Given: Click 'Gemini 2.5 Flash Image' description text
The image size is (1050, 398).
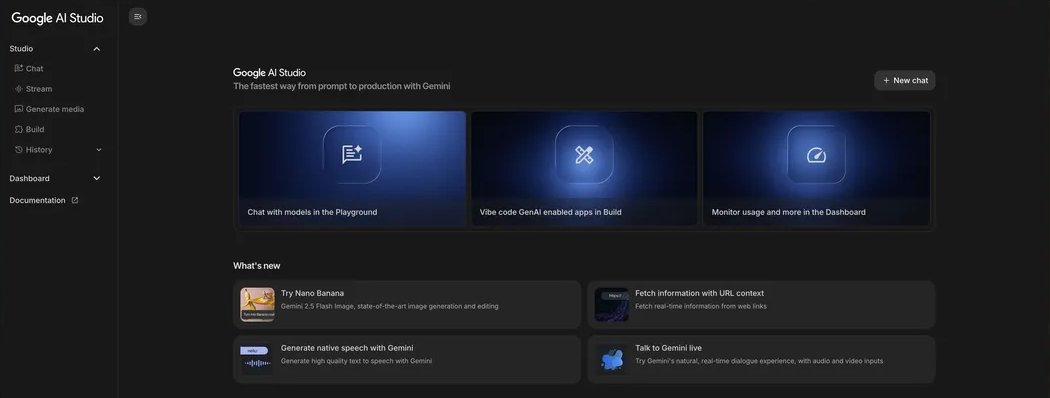Looking at the screenshot, I should click(390, 306).
